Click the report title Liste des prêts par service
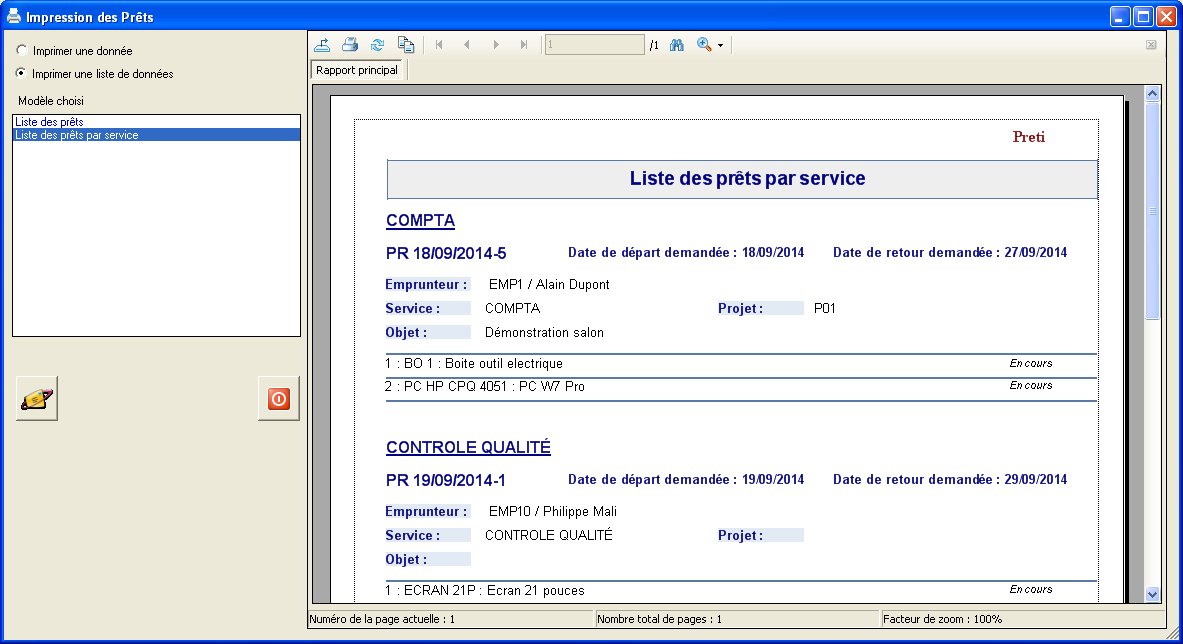The height and width of the screenshot is (644, 1183). point(748,179)
